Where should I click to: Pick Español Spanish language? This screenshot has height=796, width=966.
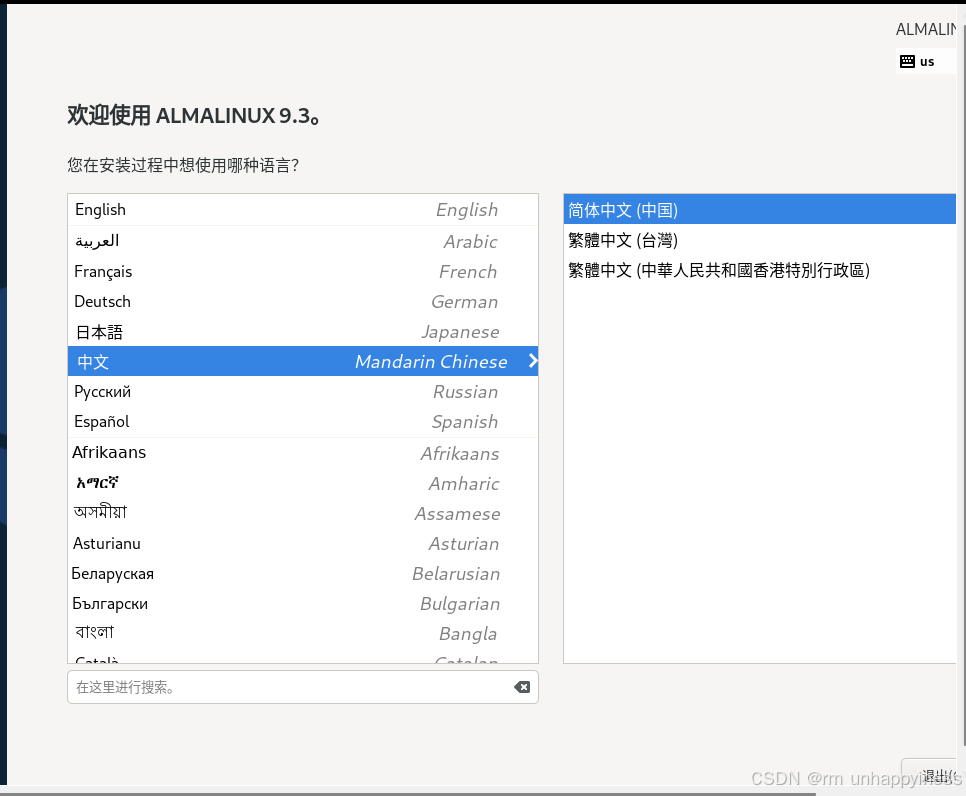point(302,421)
